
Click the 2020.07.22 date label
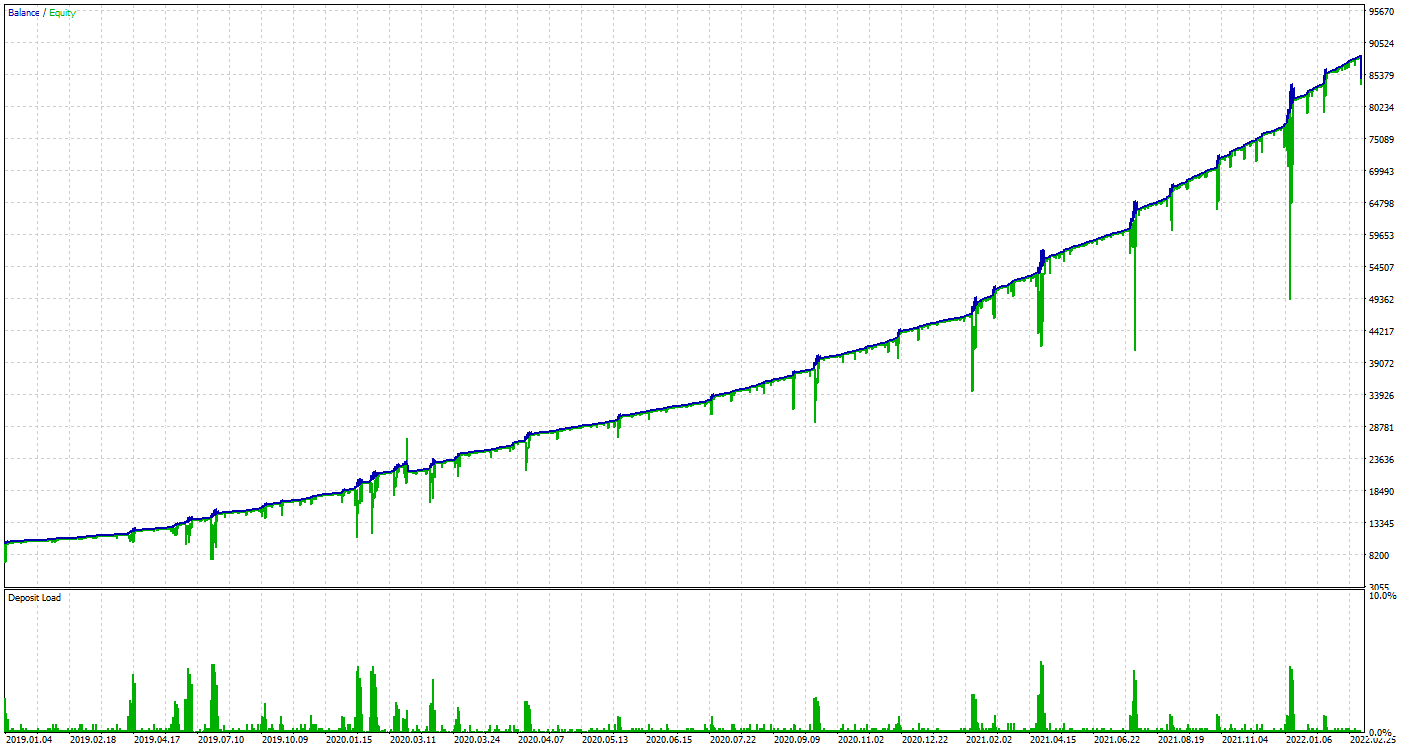point(734,741)
